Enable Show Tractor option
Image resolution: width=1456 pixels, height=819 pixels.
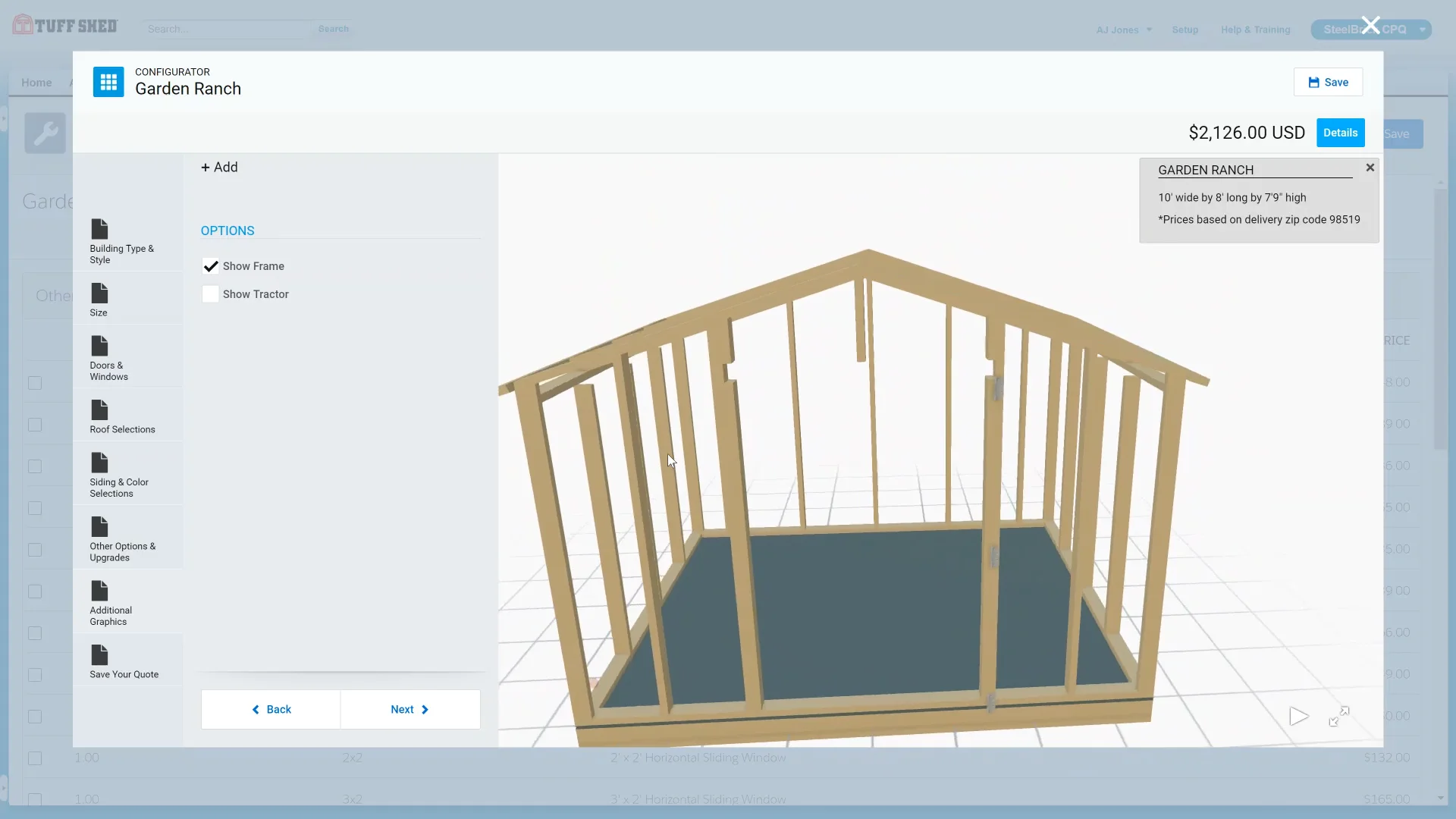point(210,294)
